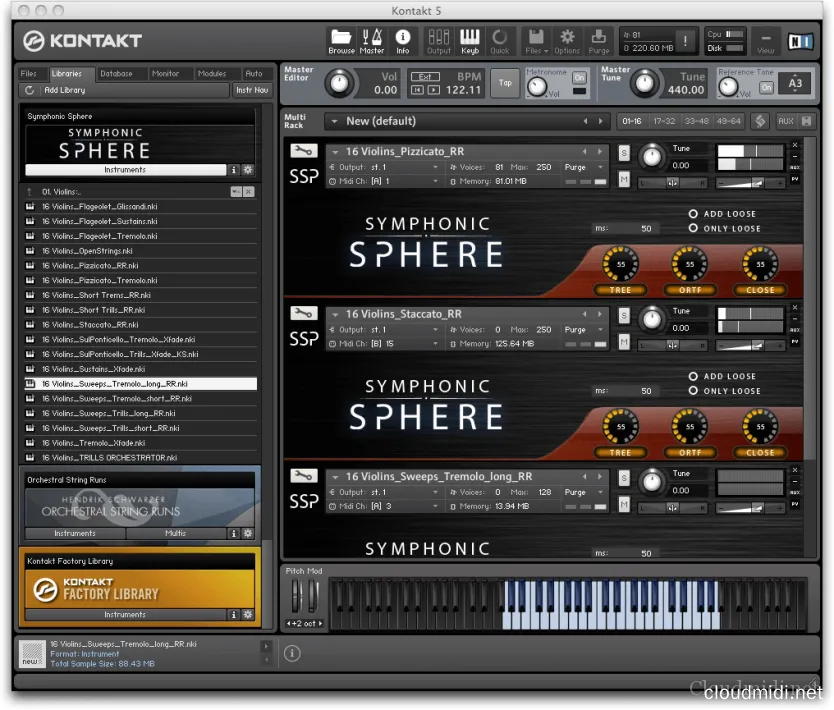Viewport: 834px width, 710px height.
Task: Click the SSP logo on 16 Violins_Staccato_RR
Action: 303,339
